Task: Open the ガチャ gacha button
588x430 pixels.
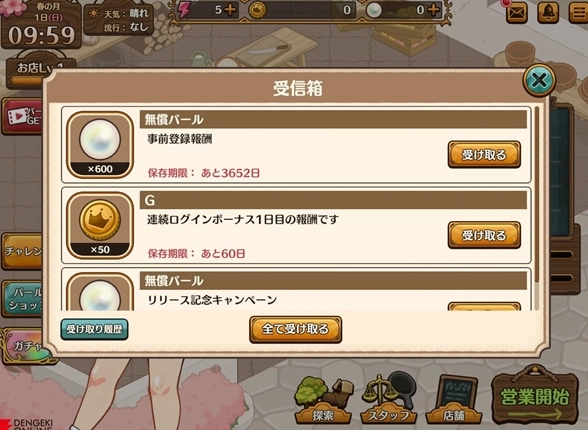Action: point(26,346)
